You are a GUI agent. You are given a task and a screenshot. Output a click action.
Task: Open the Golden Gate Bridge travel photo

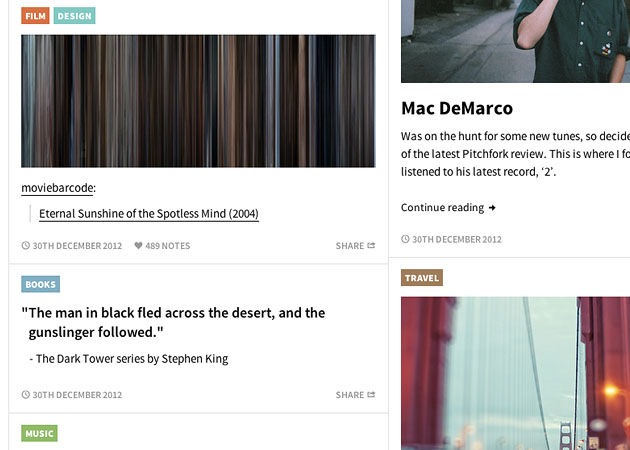tap(515, 372)
